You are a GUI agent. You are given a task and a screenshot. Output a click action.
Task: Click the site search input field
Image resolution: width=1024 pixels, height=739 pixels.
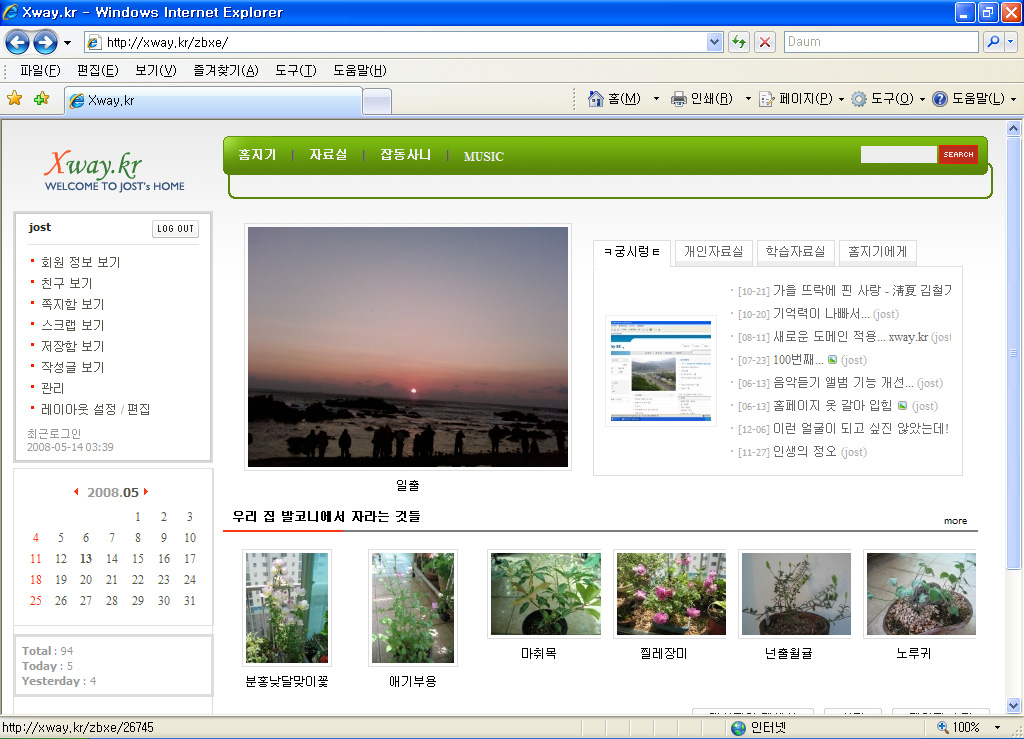coord(898,154)
